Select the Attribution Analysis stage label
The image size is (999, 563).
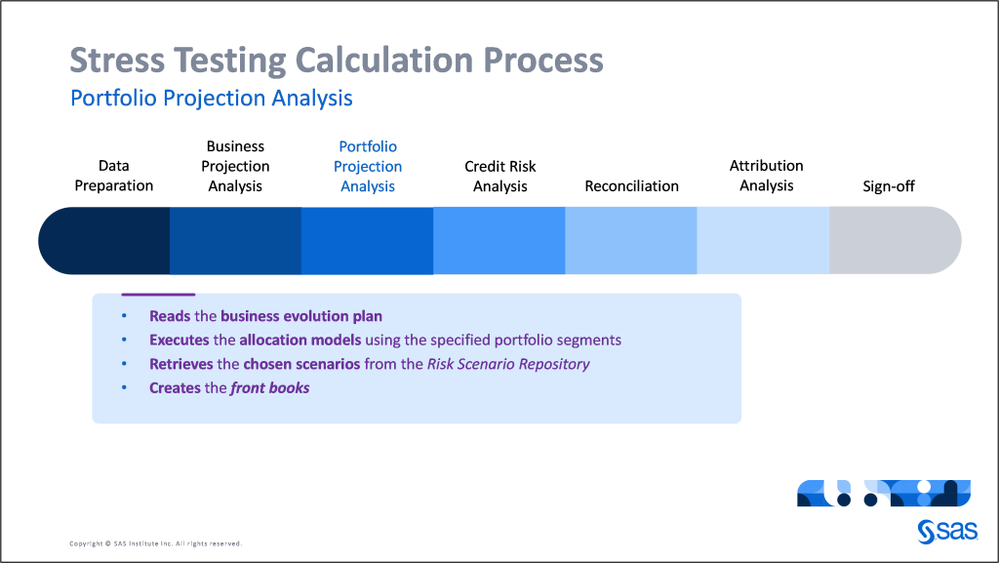[x=766, y=176]
